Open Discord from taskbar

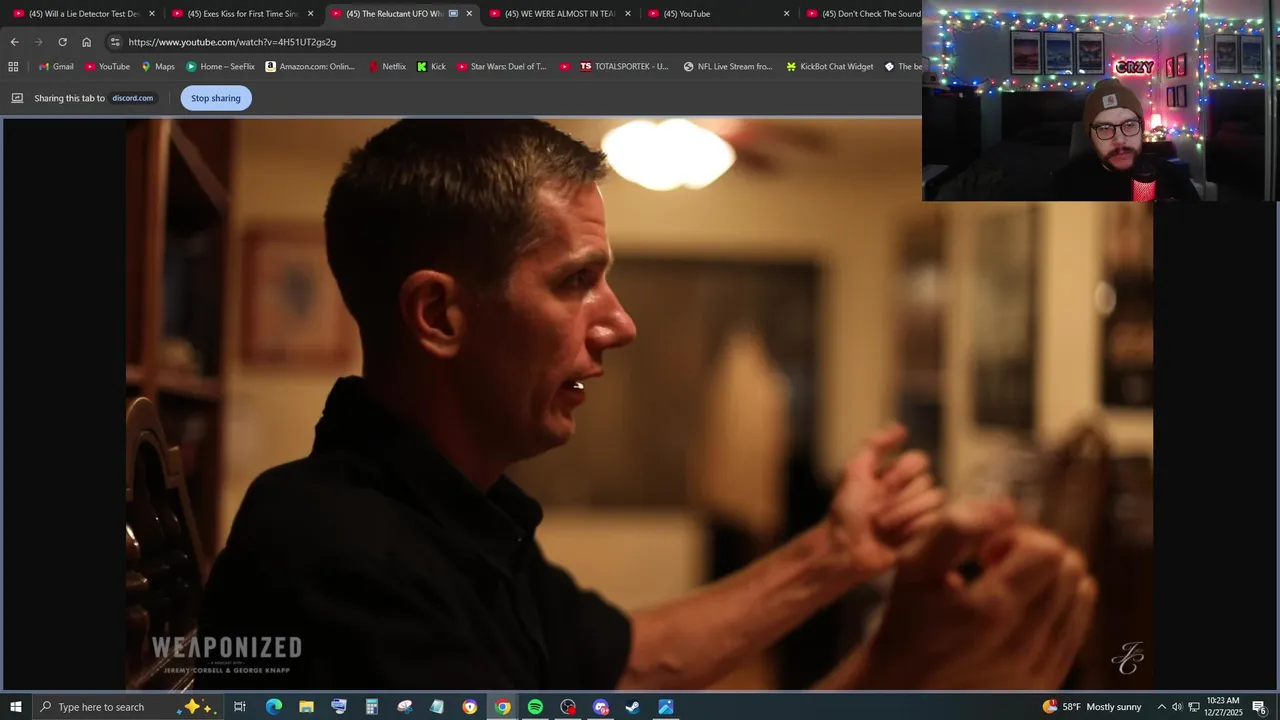[601, 707]
